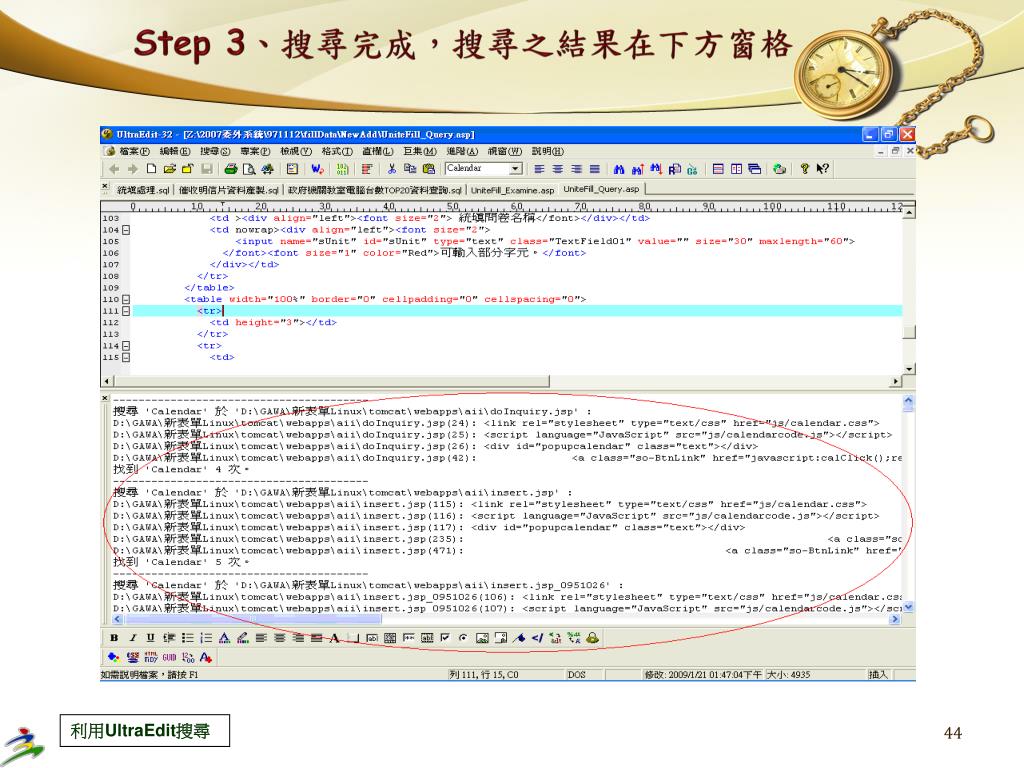Click the editor scroll-down arrow
The height and width of the screenshot is (768, 1024).
point(909,370)
